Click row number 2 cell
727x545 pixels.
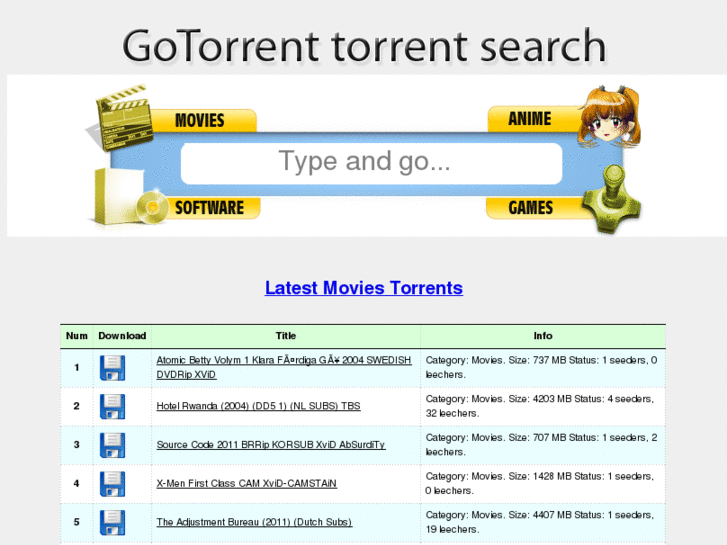point(77,406)
